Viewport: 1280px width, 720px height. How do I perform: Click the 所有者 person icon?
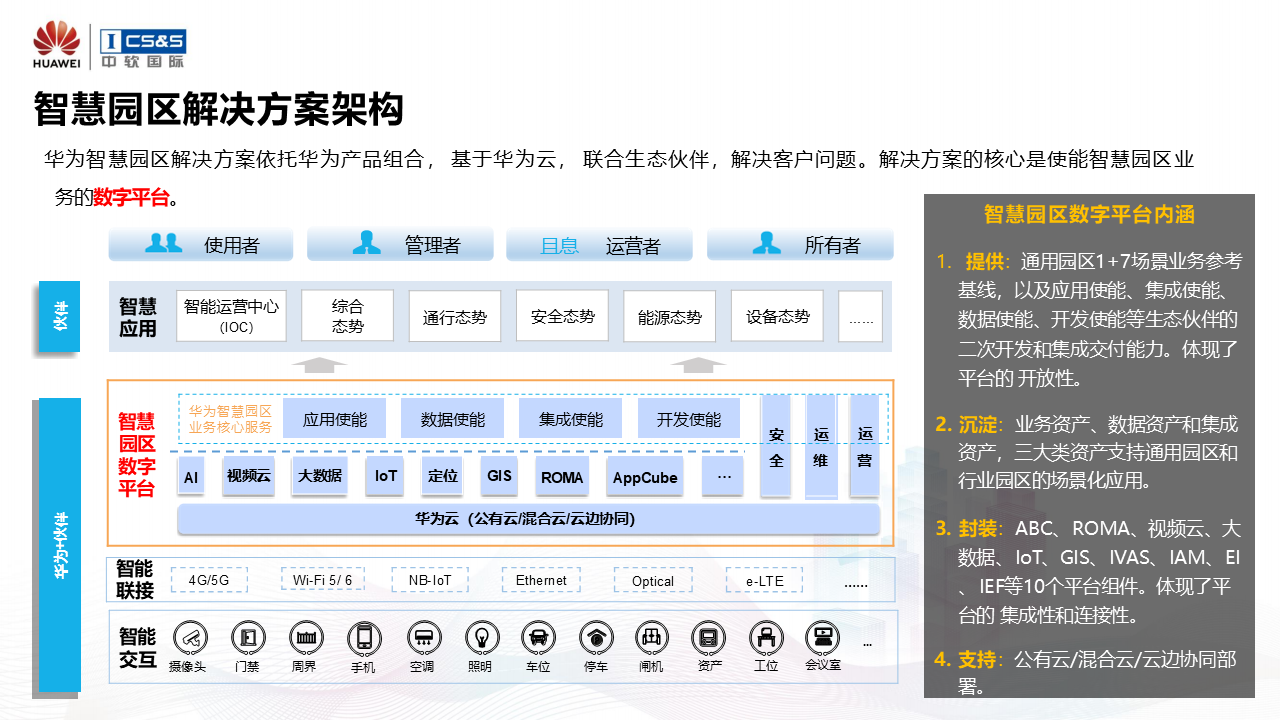(767, 243)
